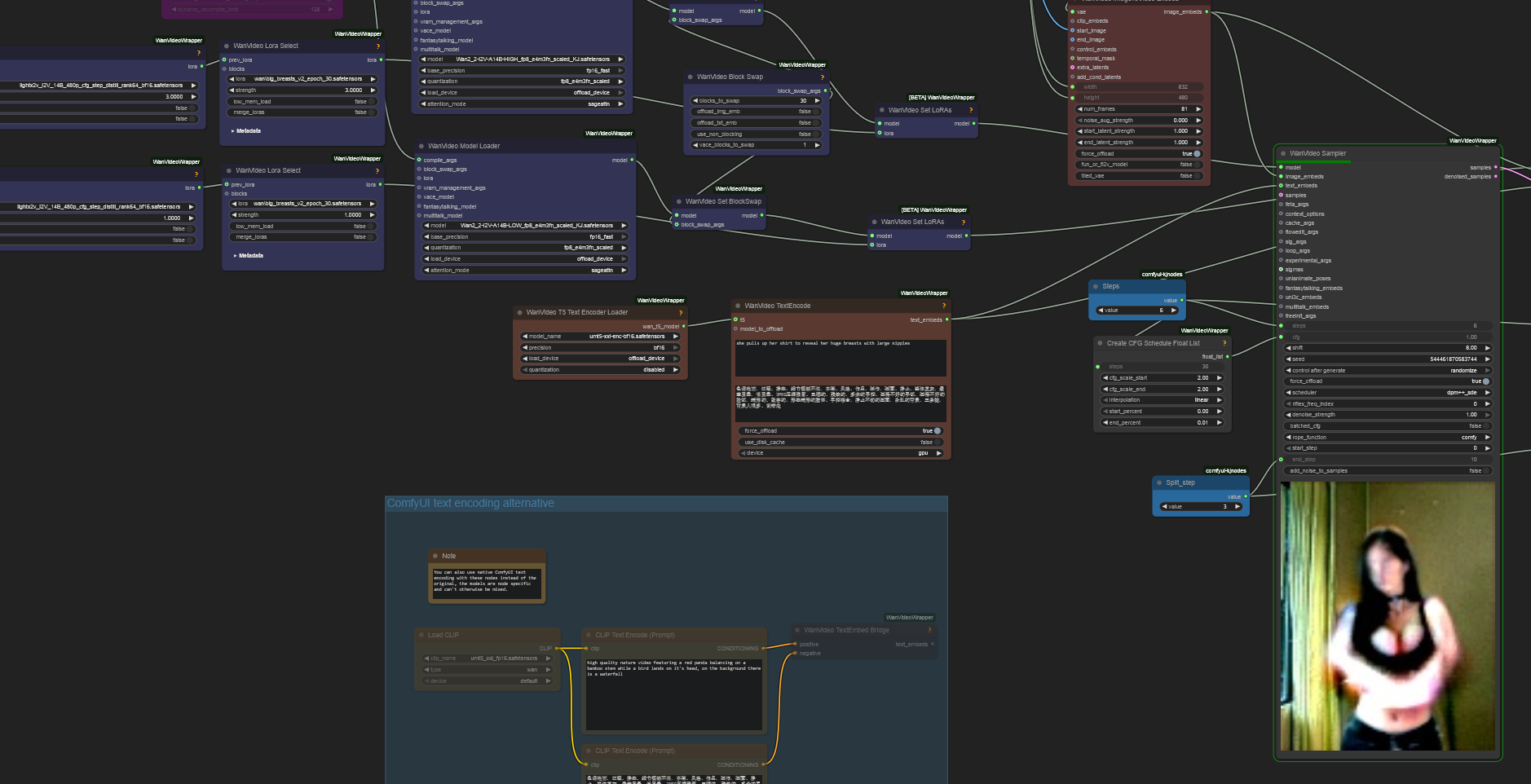Collapse the WanVideo Set BlockSwap node
This screenshot has height=784, width=1531.
tap(678, 201)
